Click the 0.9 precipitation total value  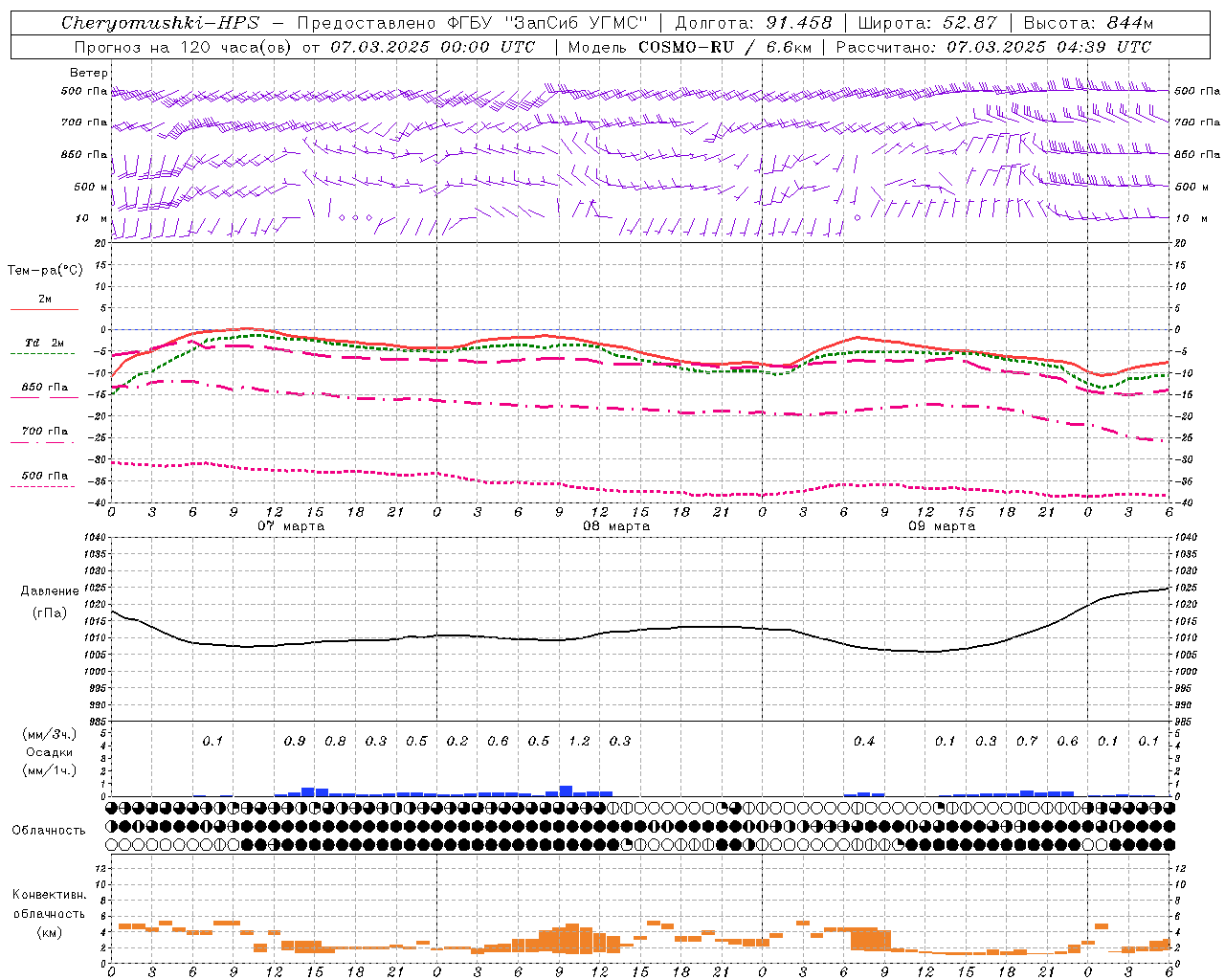point(295,741)
